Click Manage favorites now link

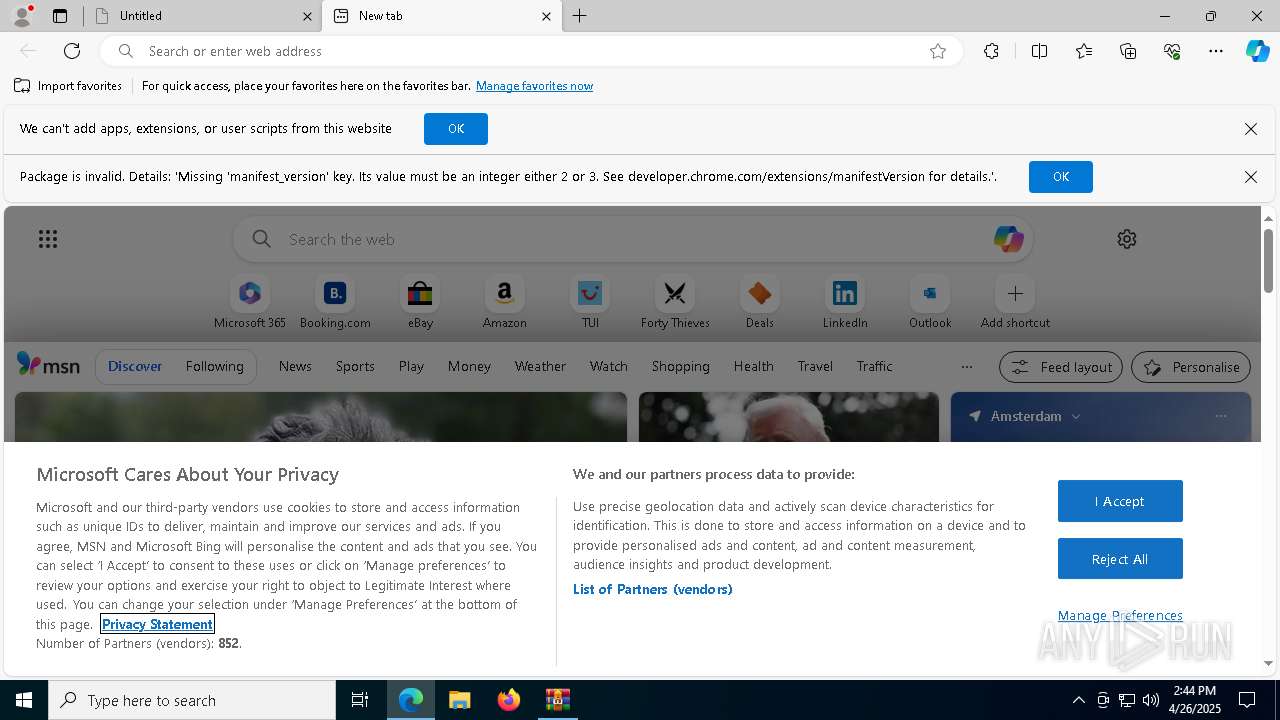pyautogui.click(x=534, y=86)
